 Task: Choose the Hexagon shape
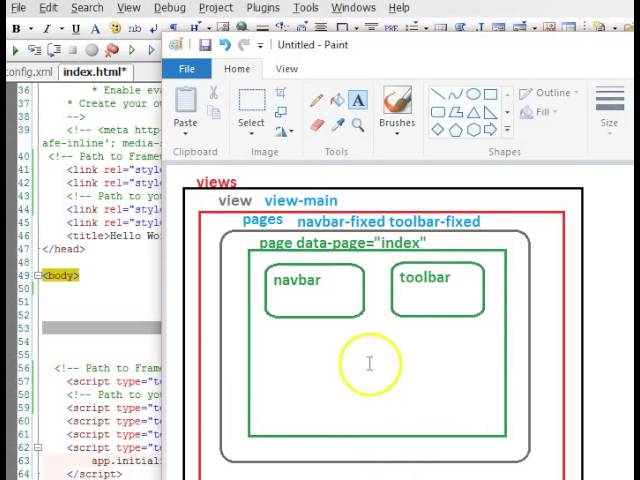click(473, 130)
